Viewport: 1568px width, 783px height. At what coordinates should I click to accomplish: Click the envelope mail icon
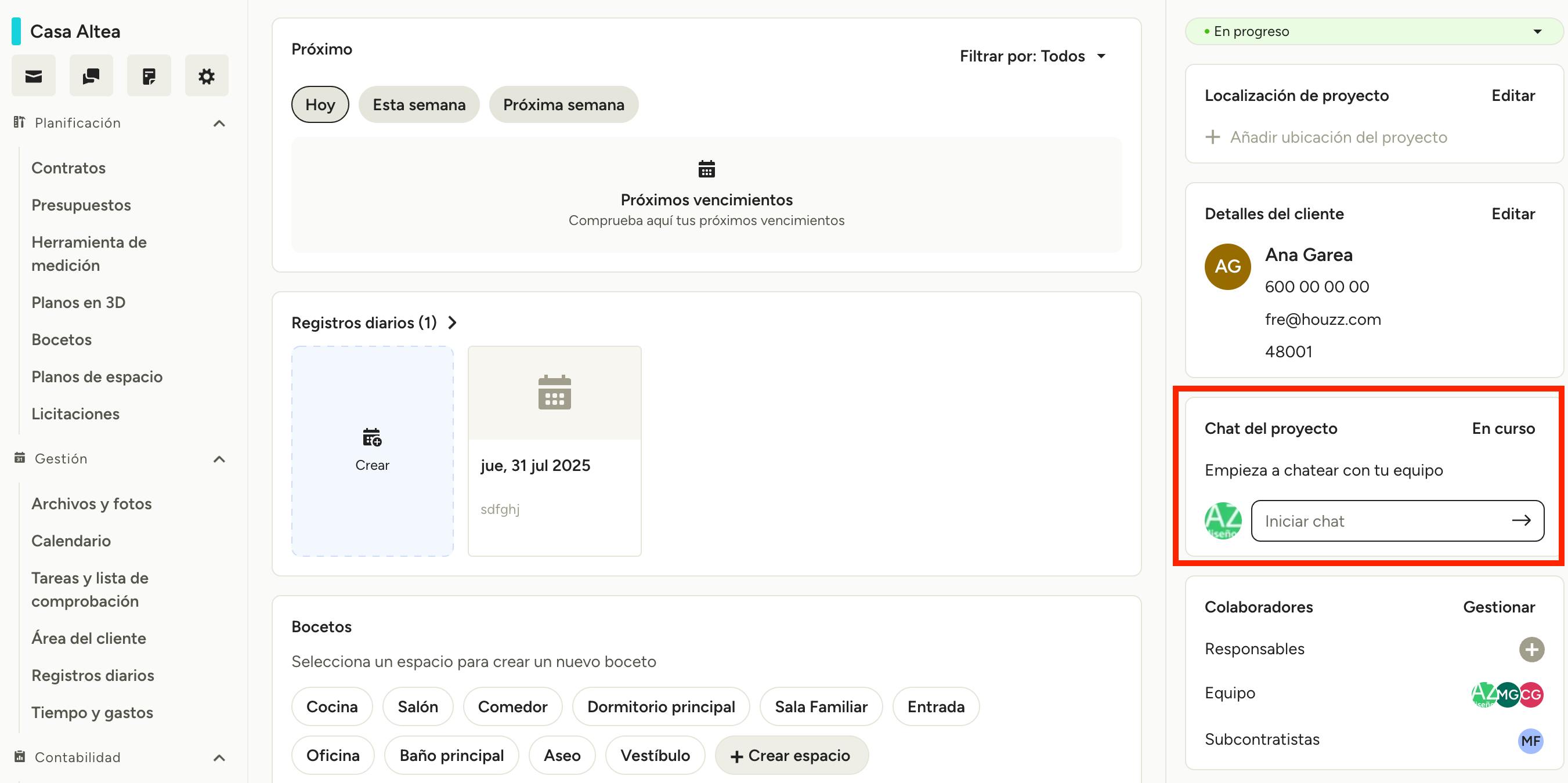click(x=34, y=76)
